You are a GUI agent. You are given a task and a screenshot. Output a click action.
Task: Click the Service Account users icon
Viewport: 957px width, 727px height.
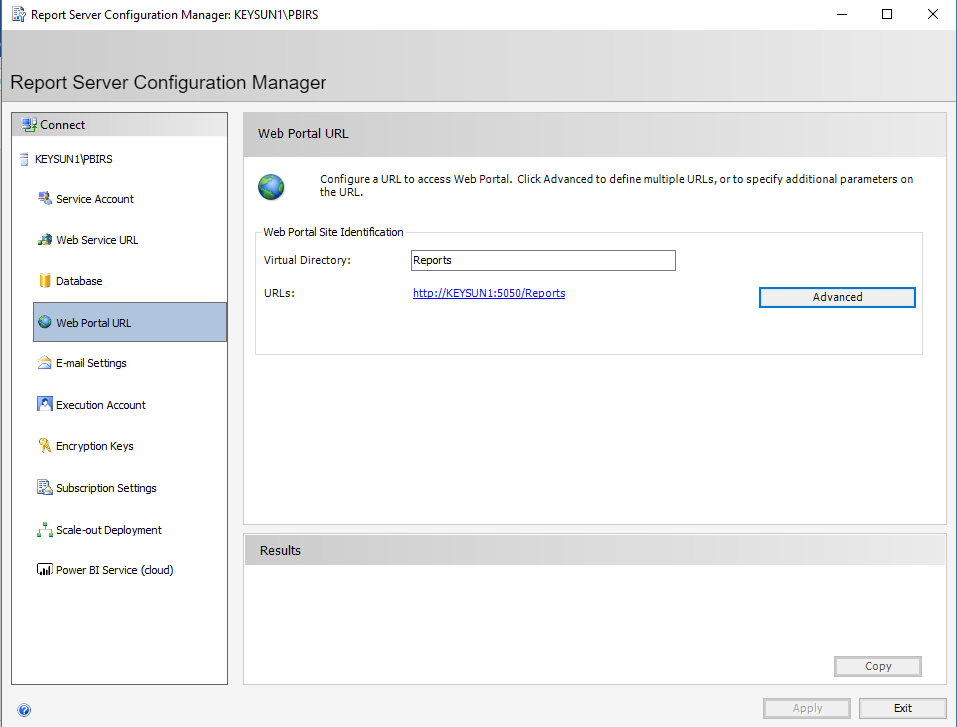pyautogui.click(x=44, y=198)
